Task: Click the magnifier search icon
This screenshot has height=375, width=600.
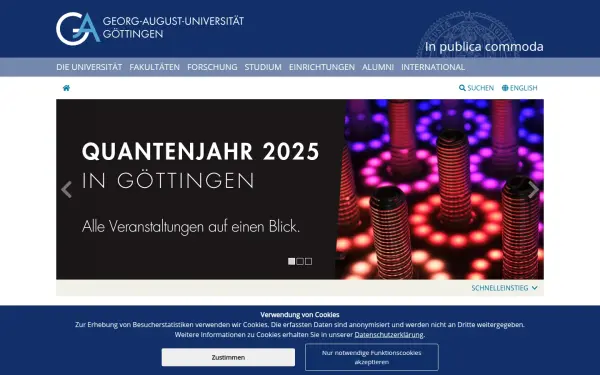Action: (462, 88)
